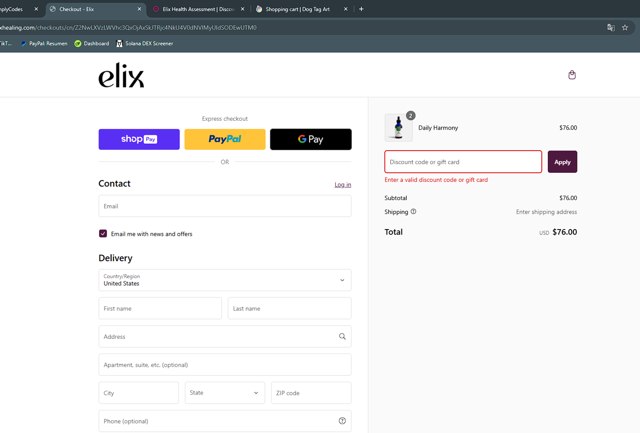Viewport: 640px width, 433px height.
Task: Focus the Apartment, suite field
Action: 225,364
